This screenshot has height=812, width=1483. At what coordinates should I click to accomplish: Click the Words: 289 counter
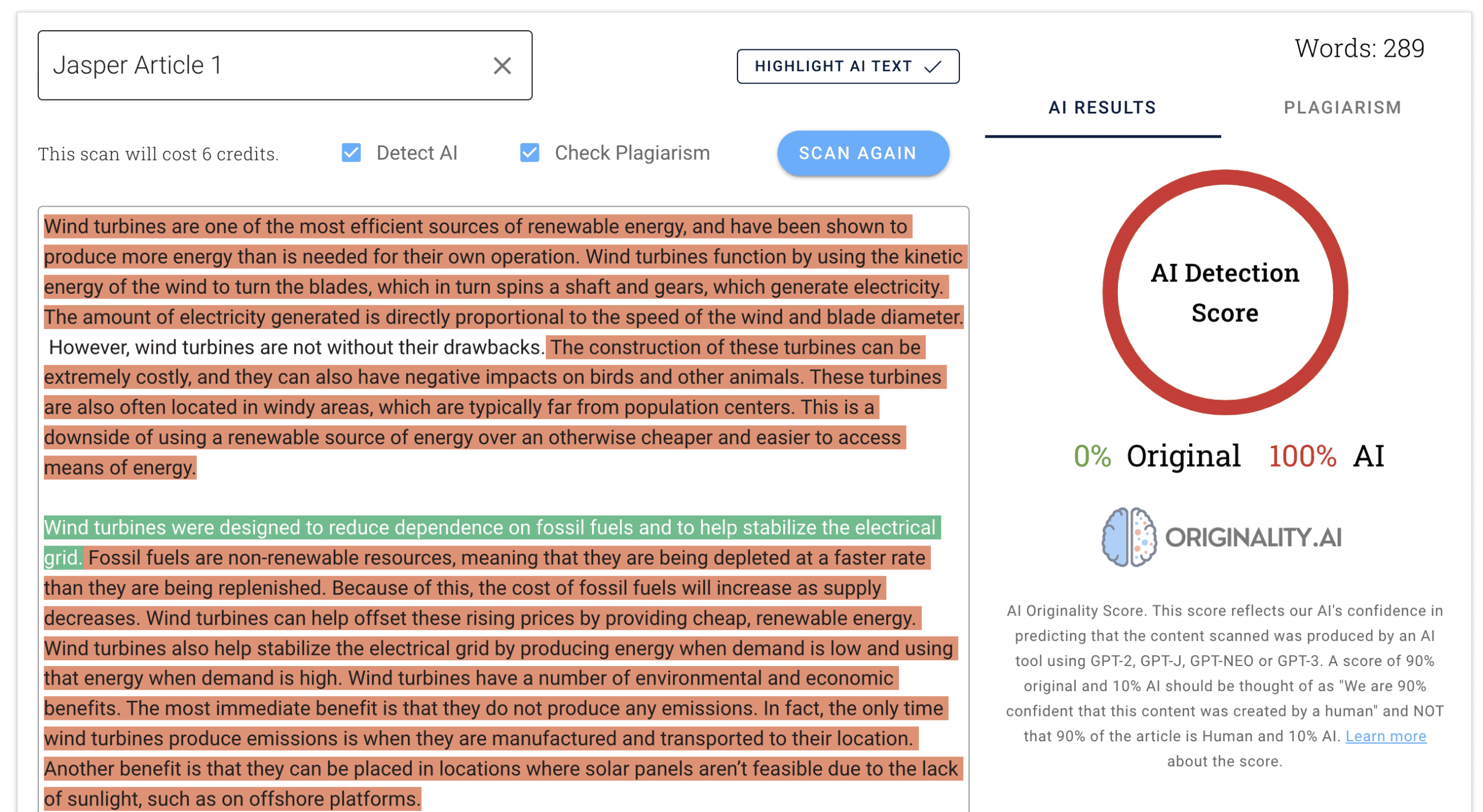click(x=1358, y=48)
